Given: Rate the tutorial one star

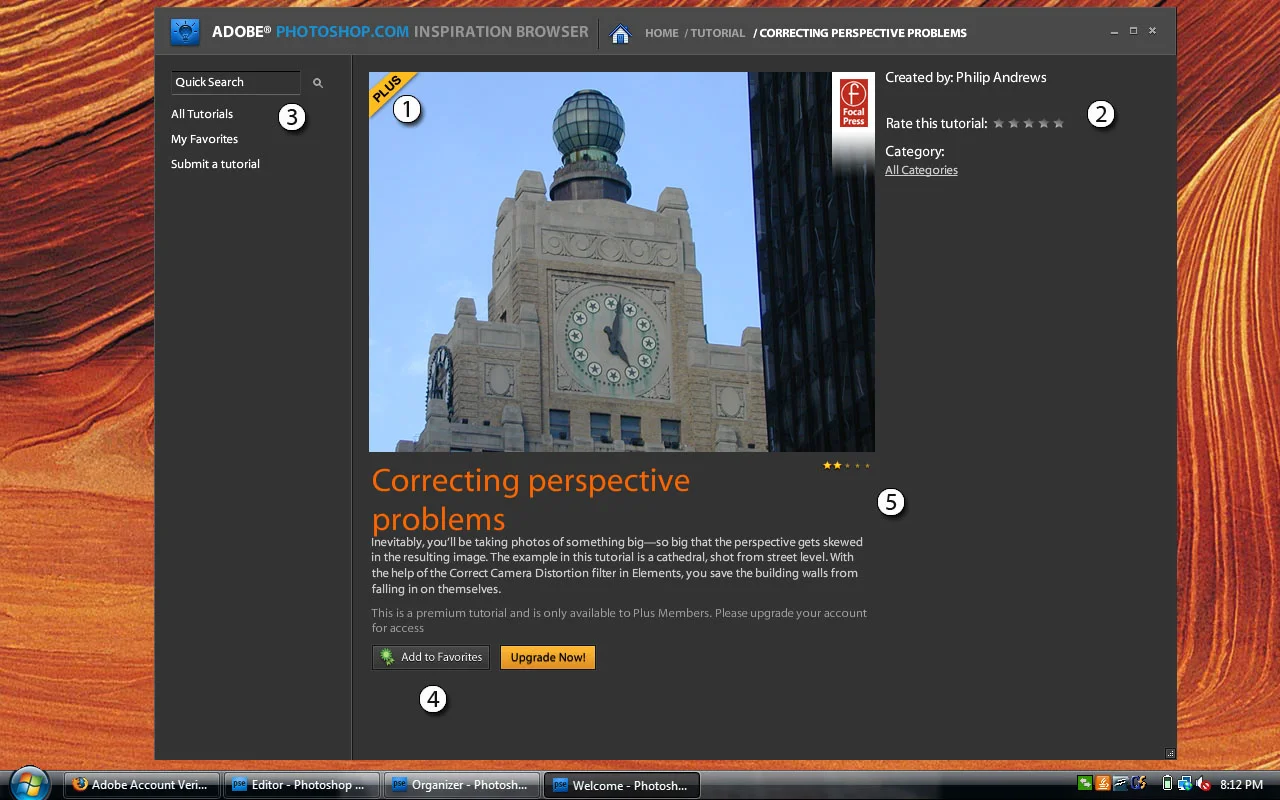Looking at the screenshot, I should (998, 124).
